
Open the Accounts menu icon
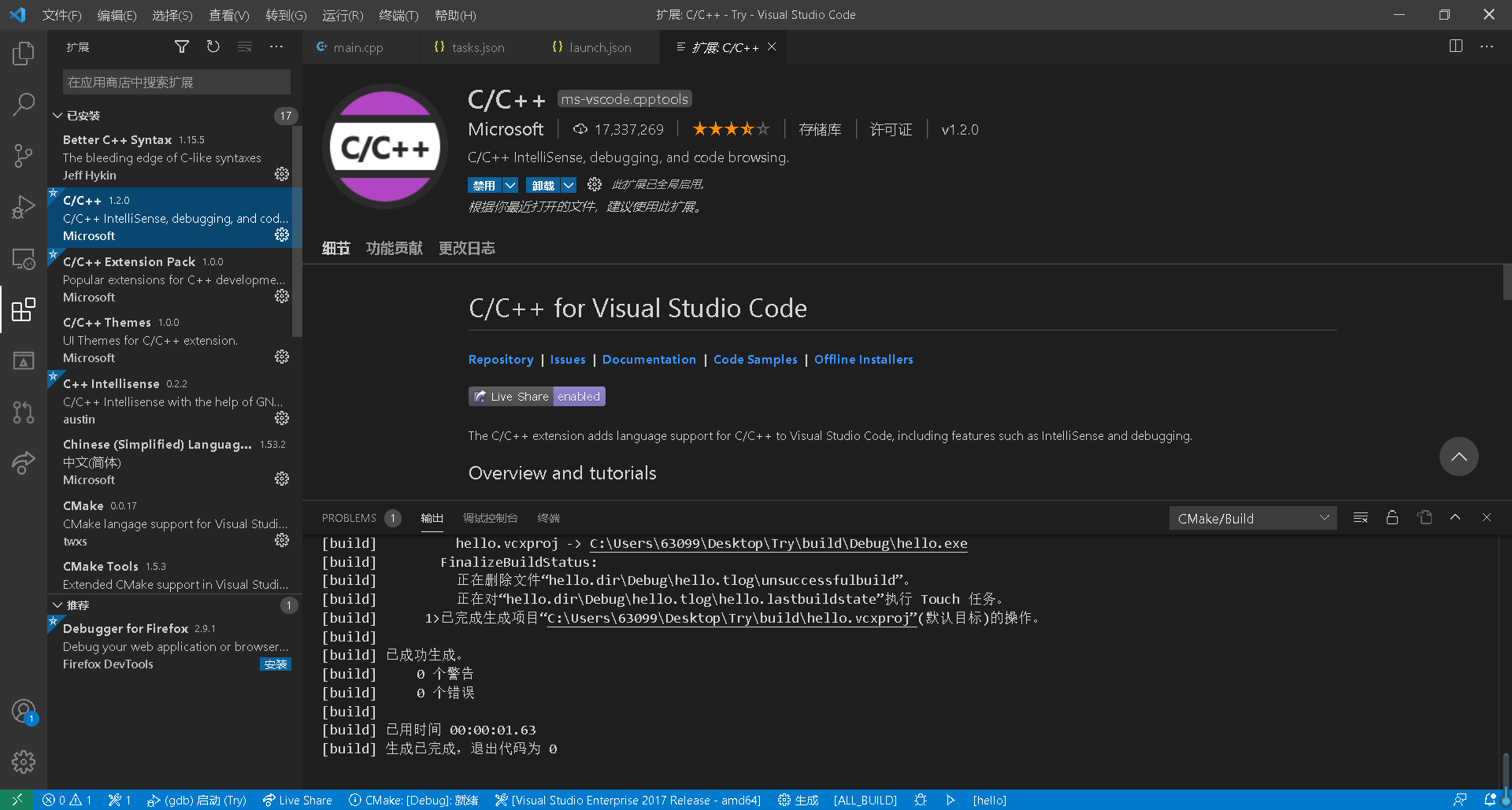click(x=24, y=711)
